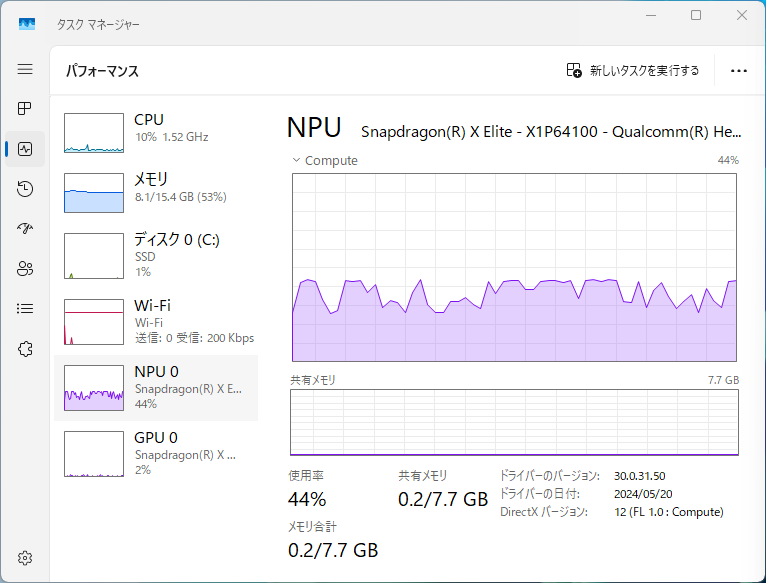Expand the Compute graph selector chevron
The image size is (766, 583).
tap(296, 160)
